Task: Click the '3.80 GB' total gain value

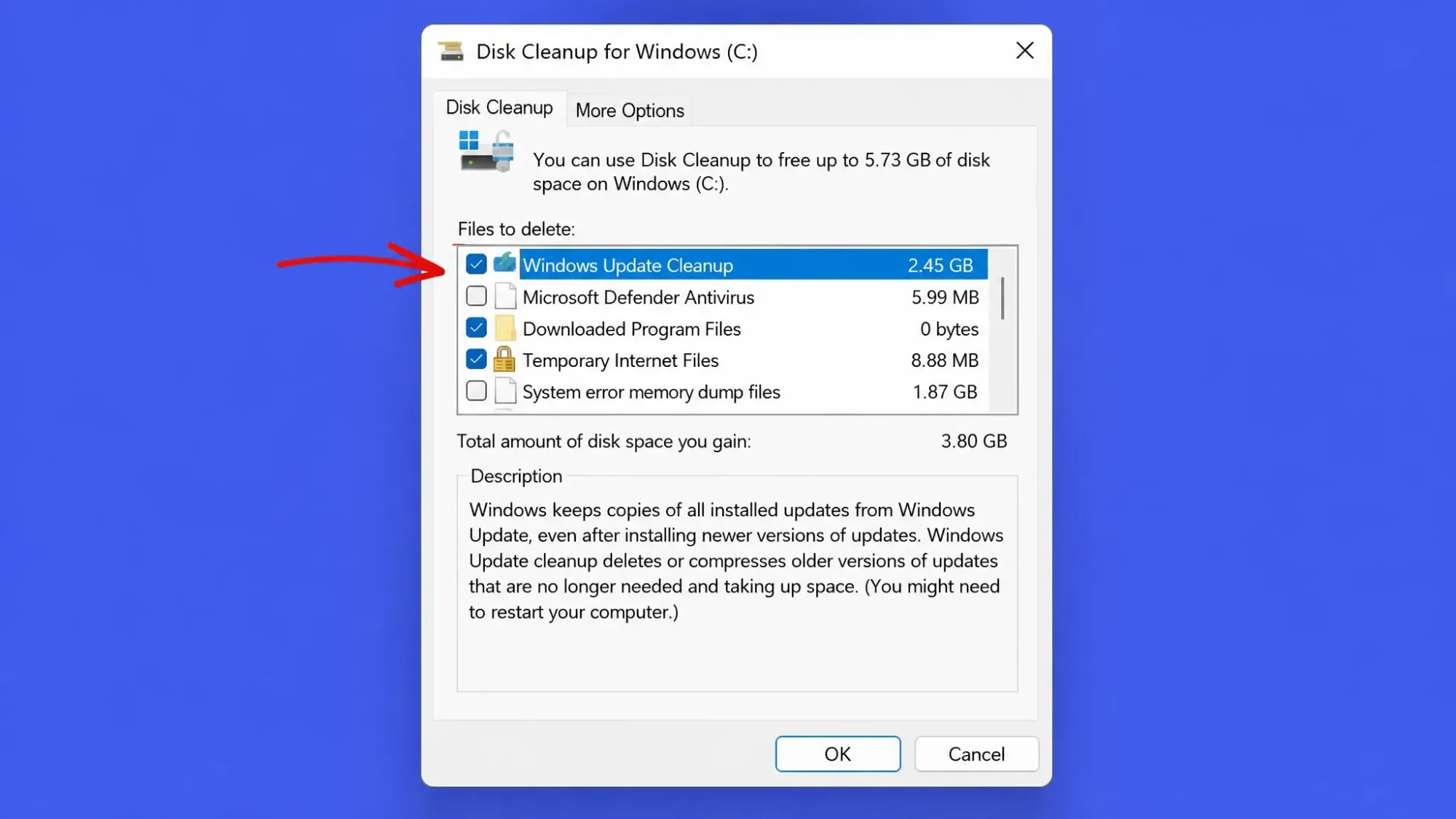Action: click(x=973, y=441)
